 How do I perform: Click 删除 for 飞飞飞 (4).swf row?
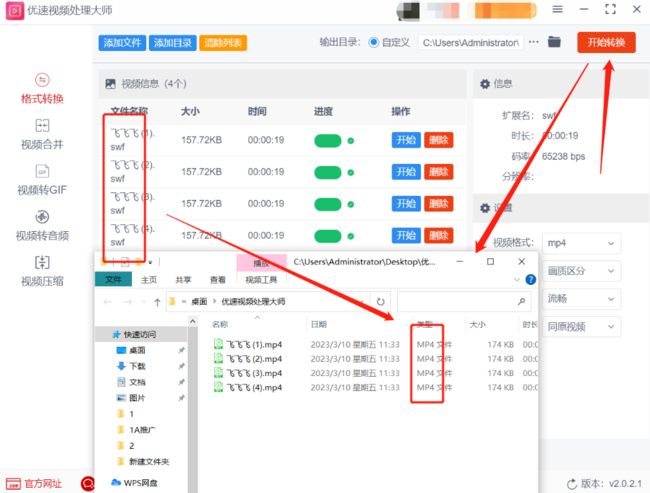click(439, 236)
